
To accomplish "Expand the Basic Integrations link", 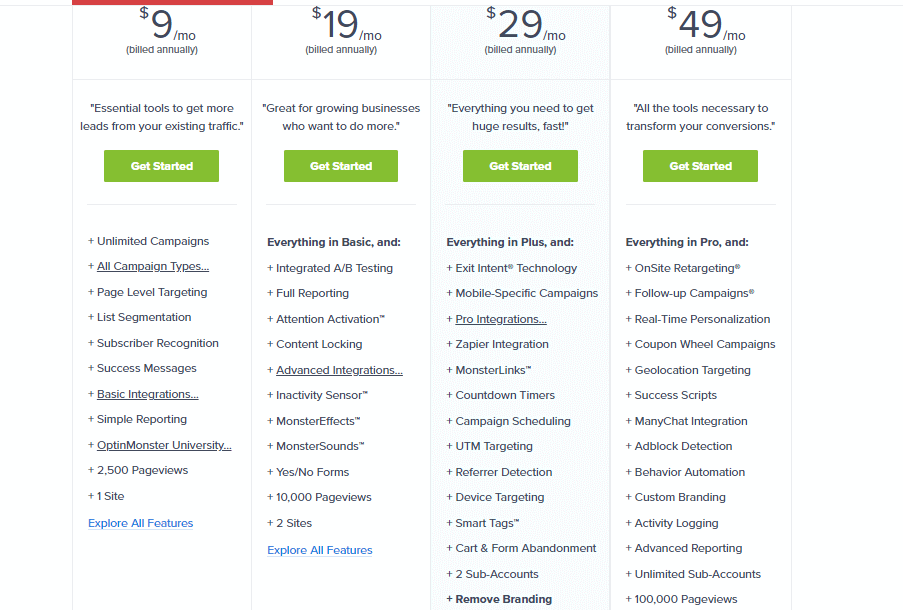I will coord(147,393).
